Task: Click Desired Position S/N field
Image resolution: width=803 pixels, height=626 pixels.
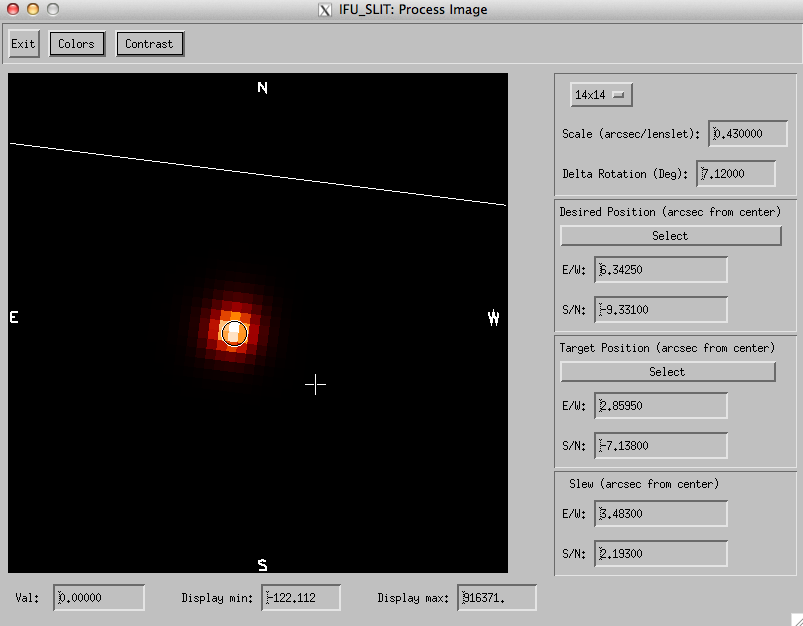Action: click(660, 310)
